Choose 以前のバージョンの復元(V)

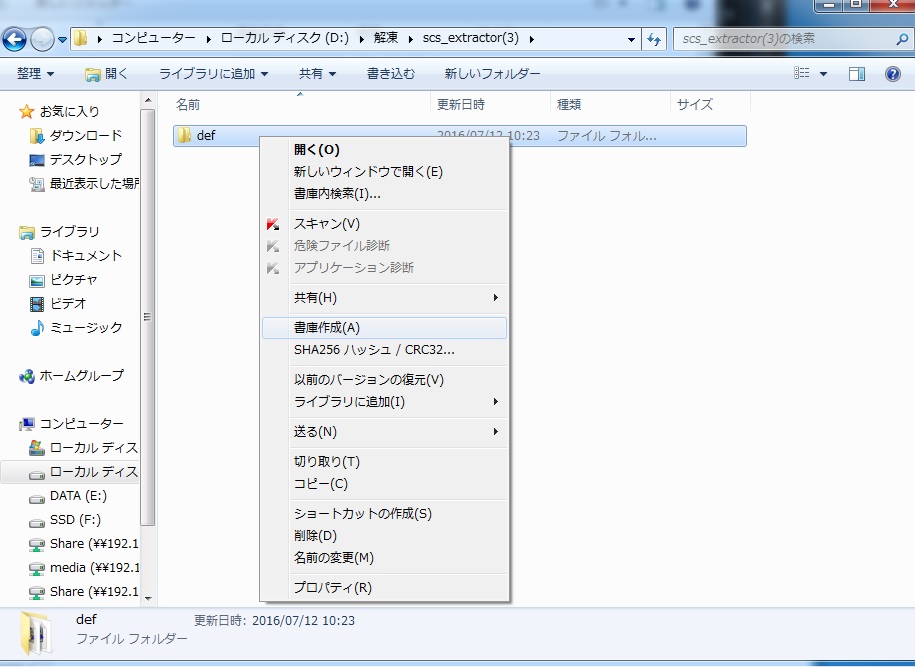pyautogui.click(x=385, y=380)
